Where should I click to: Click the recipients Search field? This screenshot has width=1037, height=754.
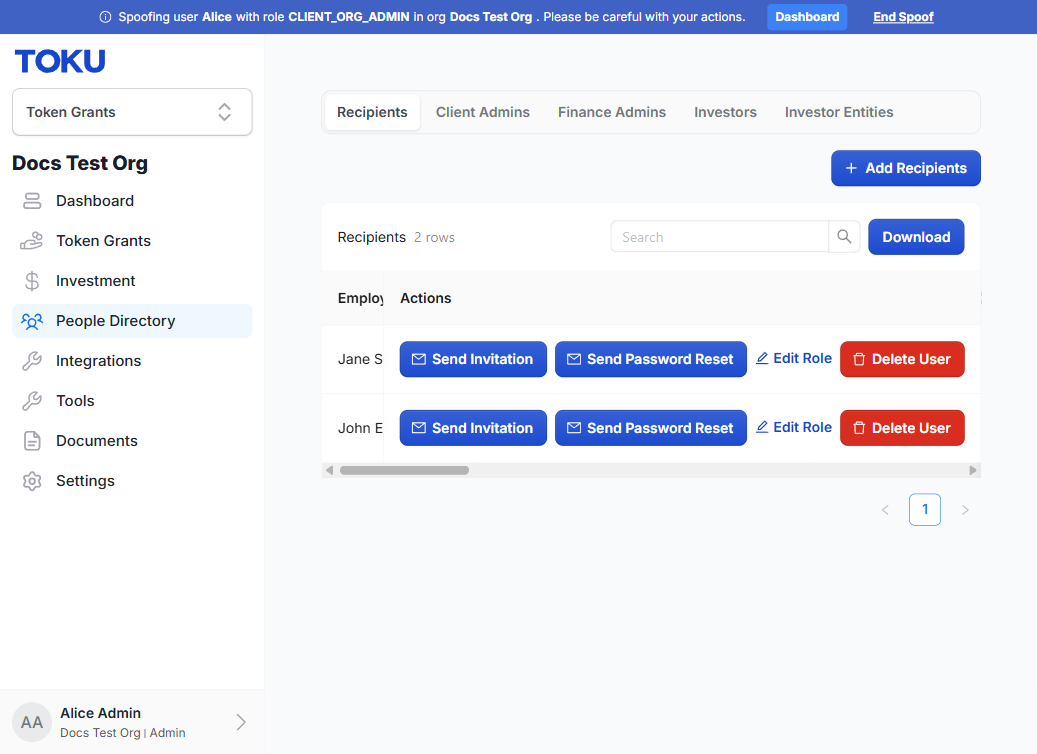pos(720,237)
